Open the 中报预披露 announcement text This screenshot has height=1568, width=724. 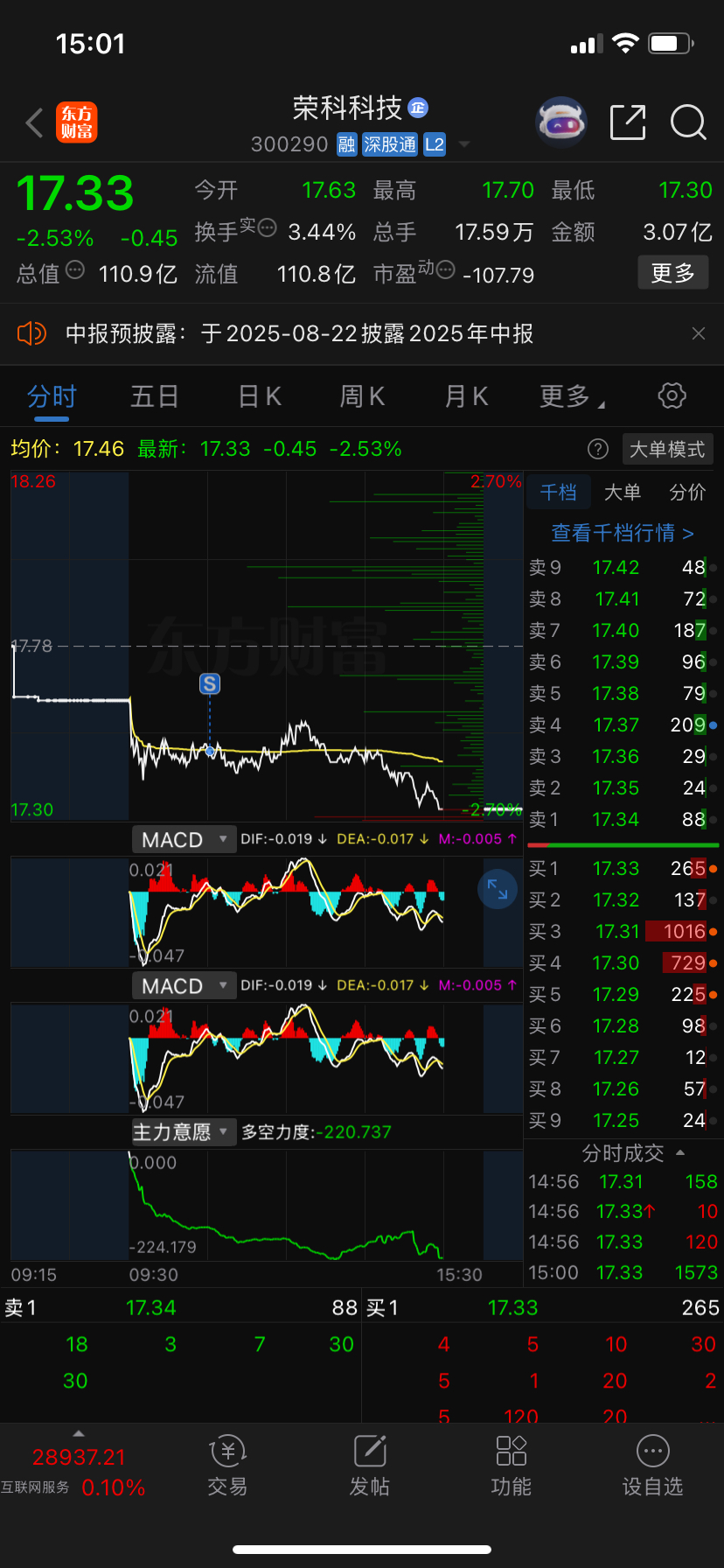pyautogui.click(x=299, y=333)
